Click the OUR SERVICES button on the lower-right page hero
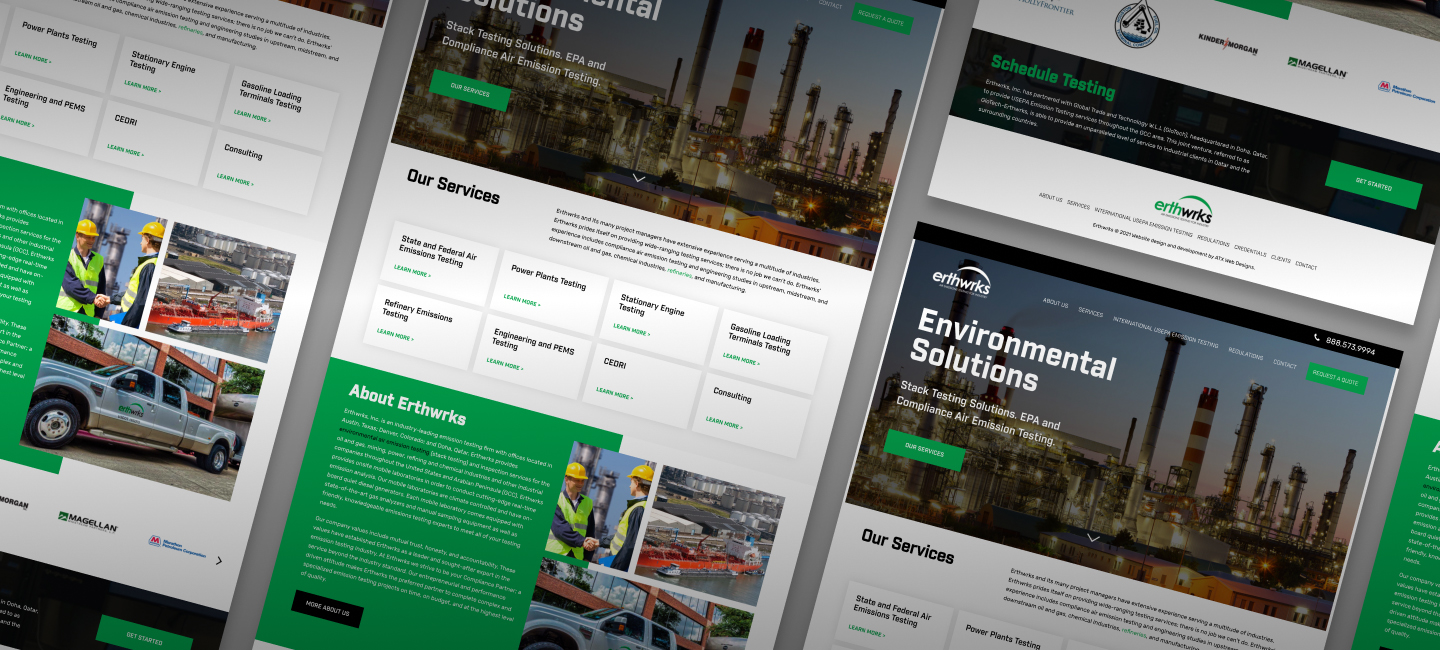 [924, 450]
